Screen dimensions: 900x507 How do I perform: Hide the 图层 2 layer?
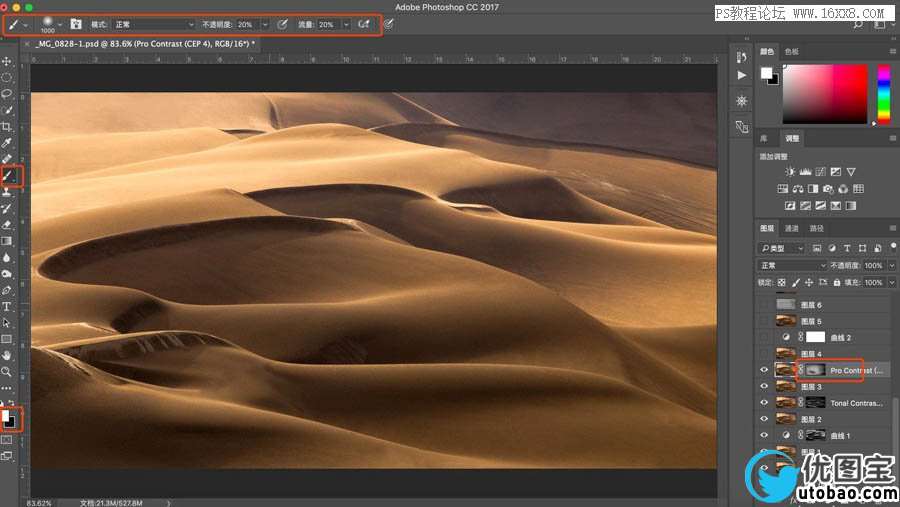click(x=764, y=419)
